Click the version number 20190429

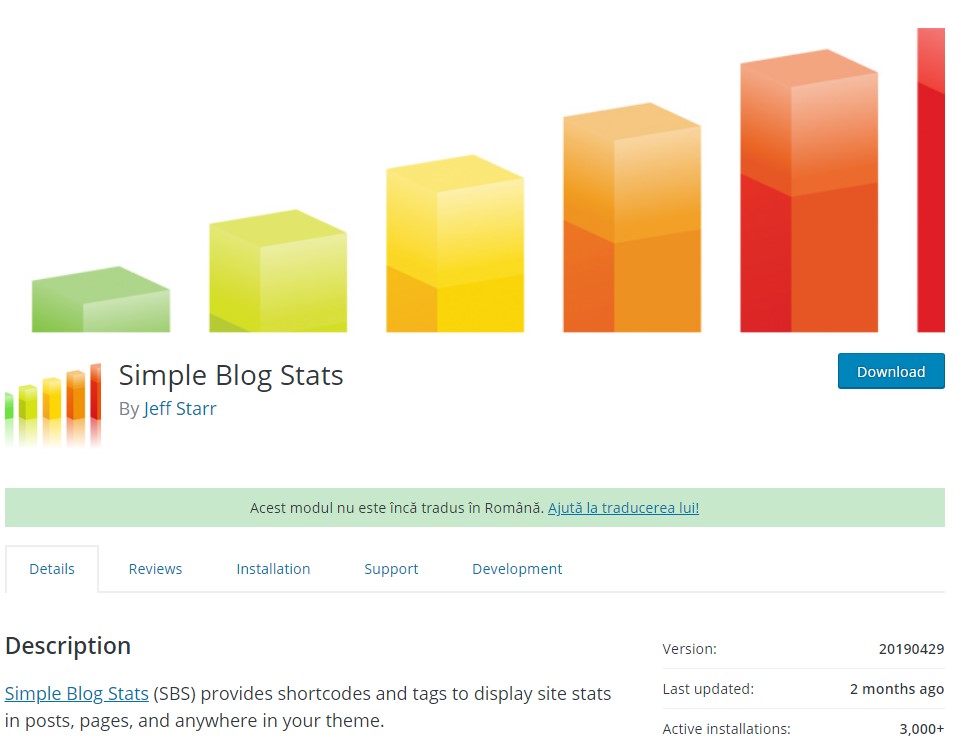911,649
